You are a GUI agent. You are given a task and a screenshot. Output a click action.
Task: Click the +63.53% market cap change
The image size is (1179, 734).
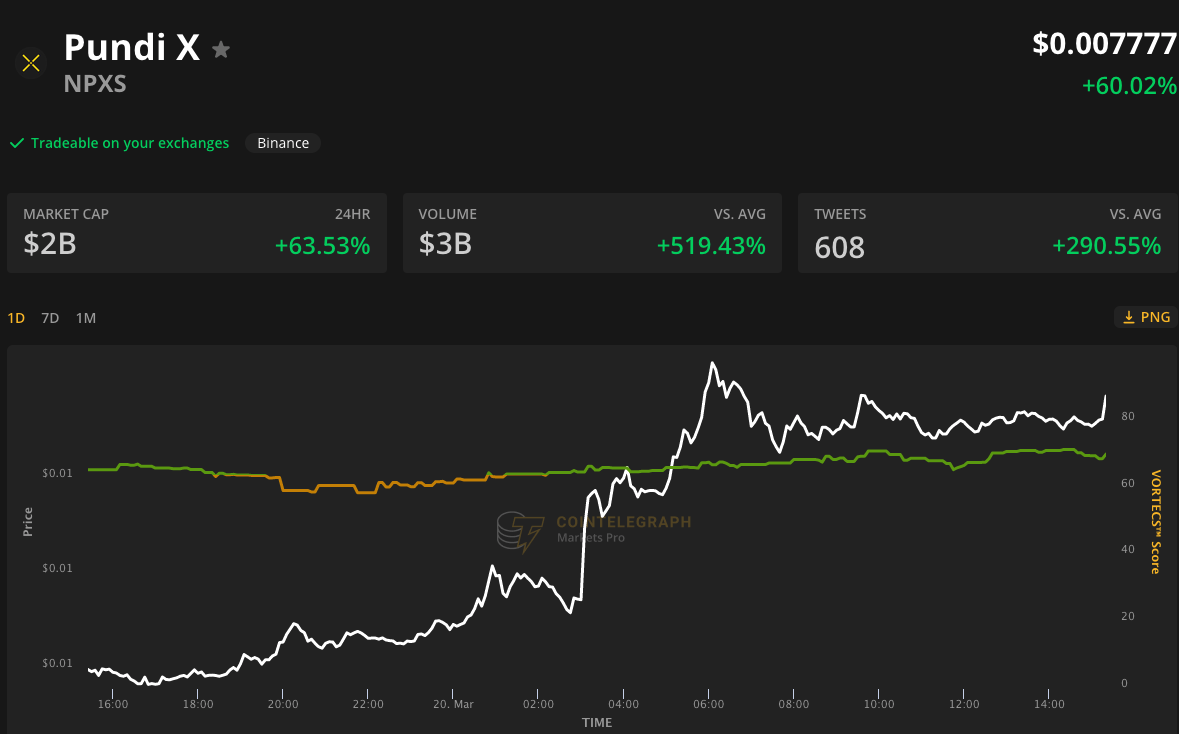[323, 246]
